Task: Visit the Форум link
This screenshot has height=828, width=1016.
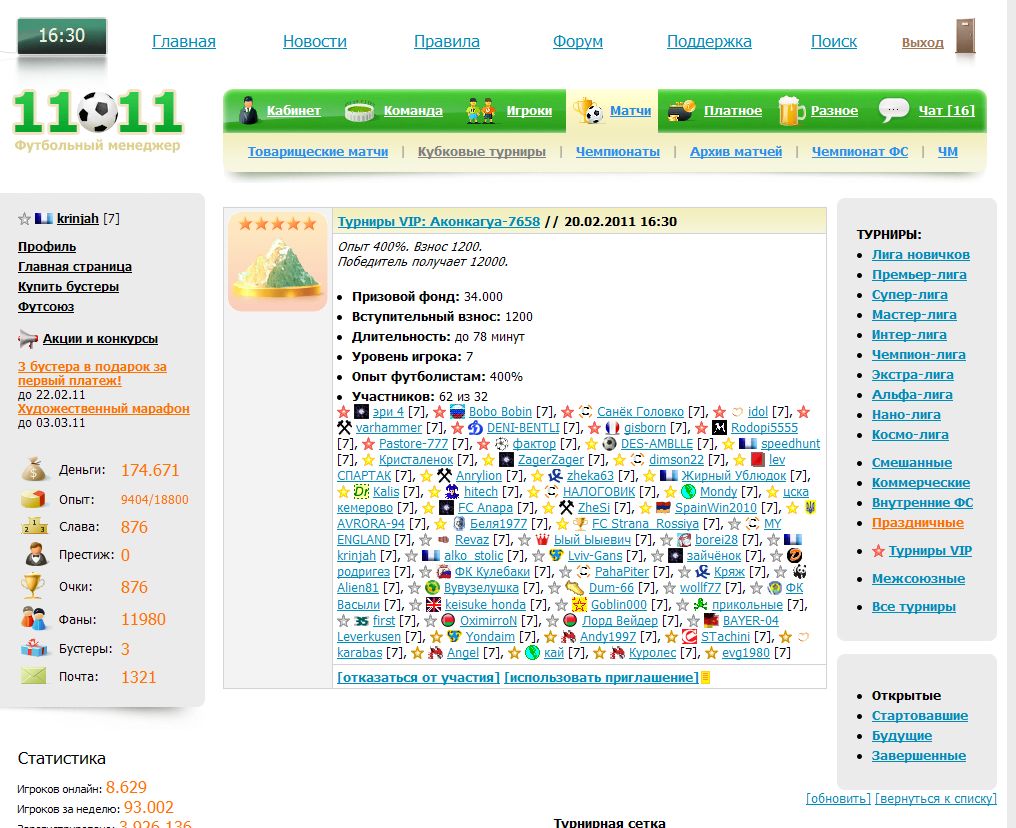Action: click(577, 41)
